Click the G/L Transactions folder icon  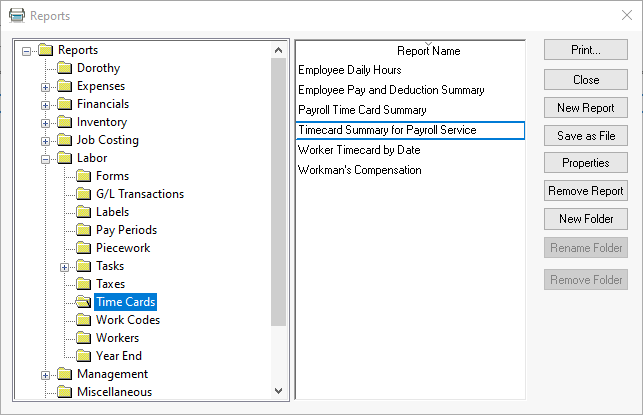pyautogui.click(x=83, y=194)
